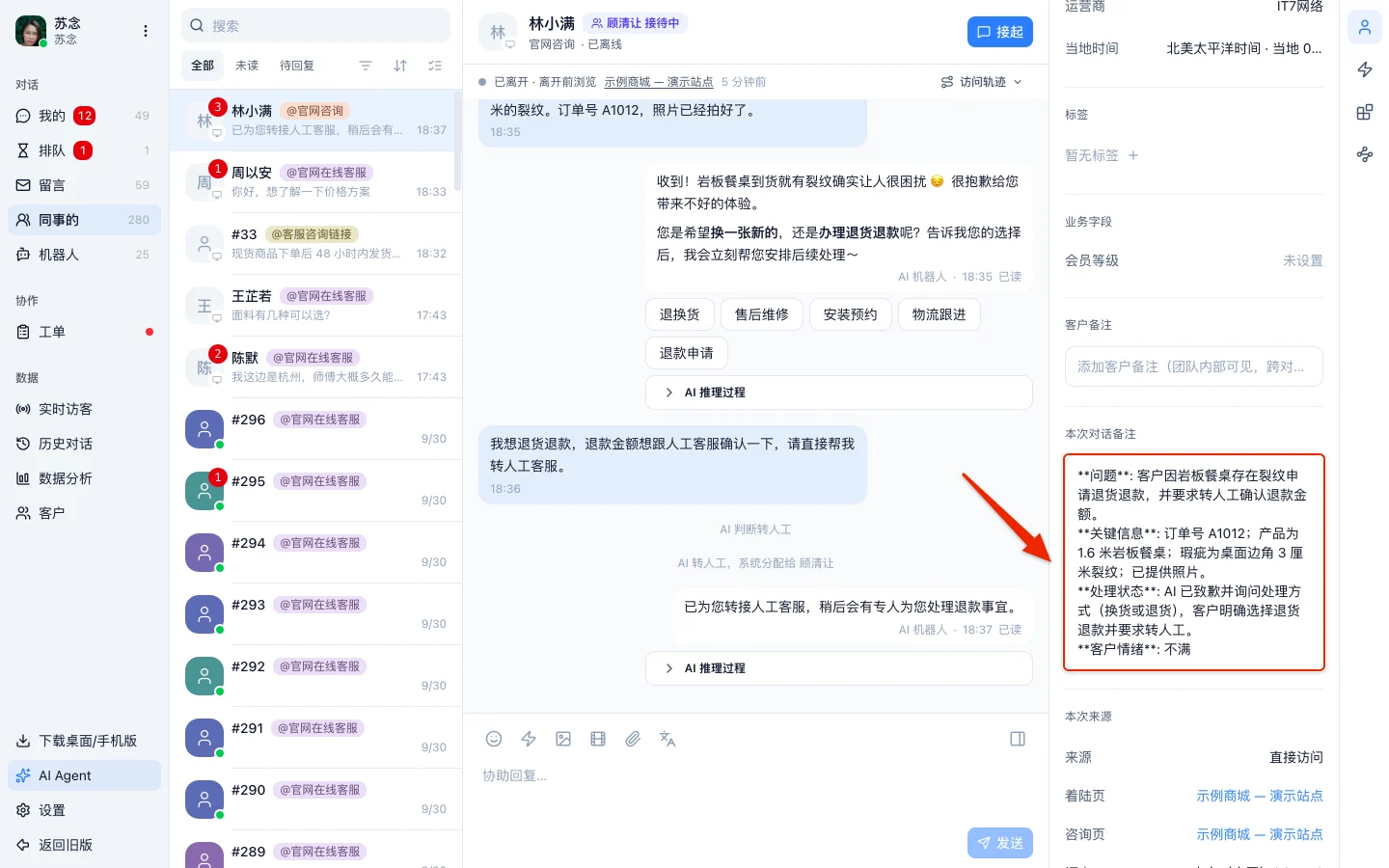This screenshot has width=1389, height=868.
Task: Open 数据分析 in the sidebar
Action: pos(84,478)
